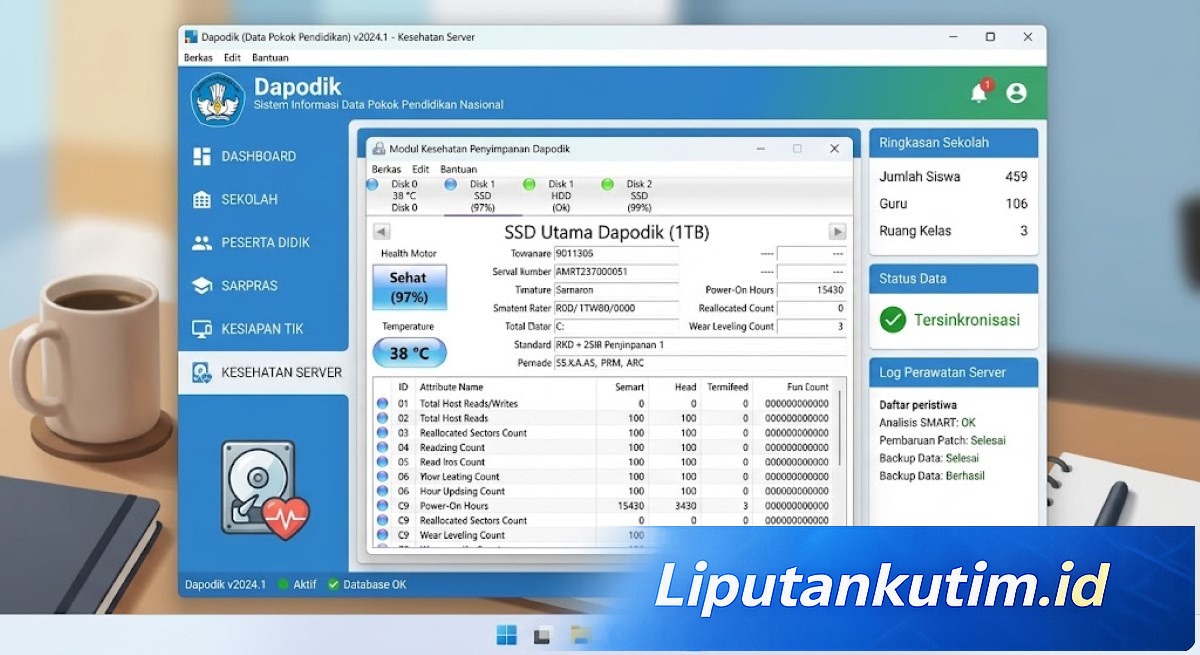The image size is (1200, 655).
Task: Go to Sekolah in the sidebar
Action: [x=249, y=199]
